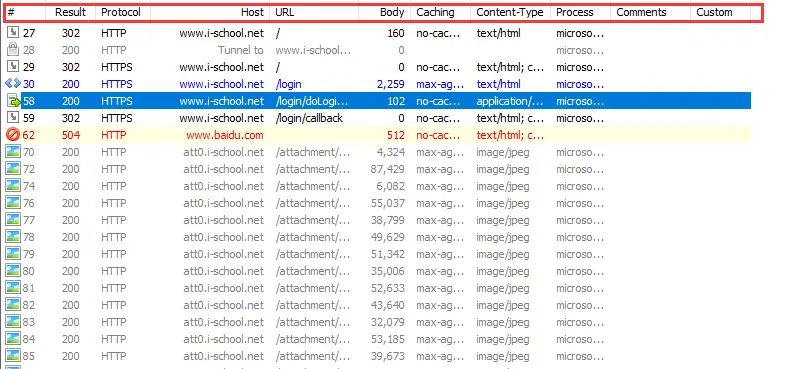Select the www.baidu.com host cell
Screen dimensions: 786x369
(225, 135)
